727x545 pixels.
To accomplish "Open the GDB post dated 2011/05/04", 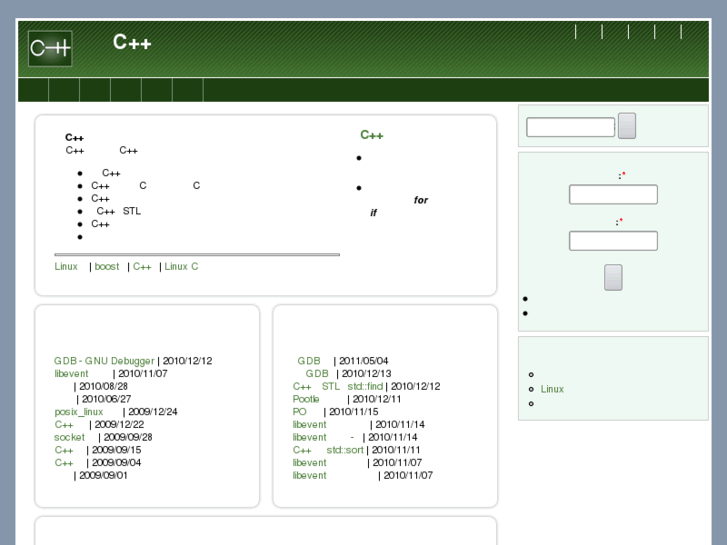I will tap(309, 361).
